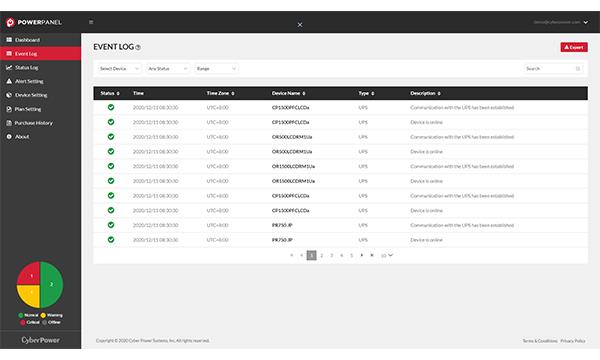Open rows-per-page dropdown showing 10
This screenshot has width=600, height=360.
[387, 255]
